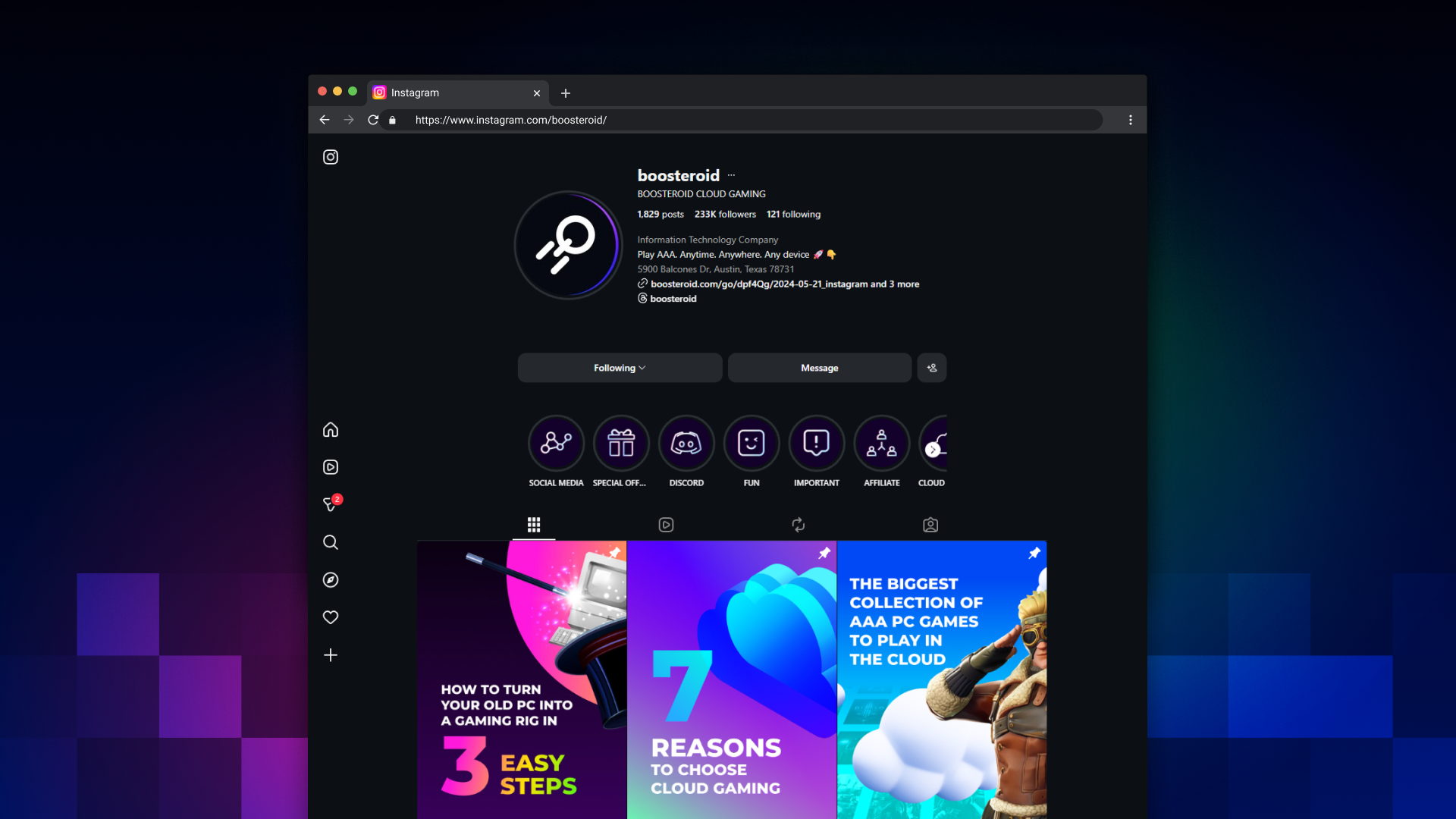Go forward in the browser
1456x819 pixels.
349,120
